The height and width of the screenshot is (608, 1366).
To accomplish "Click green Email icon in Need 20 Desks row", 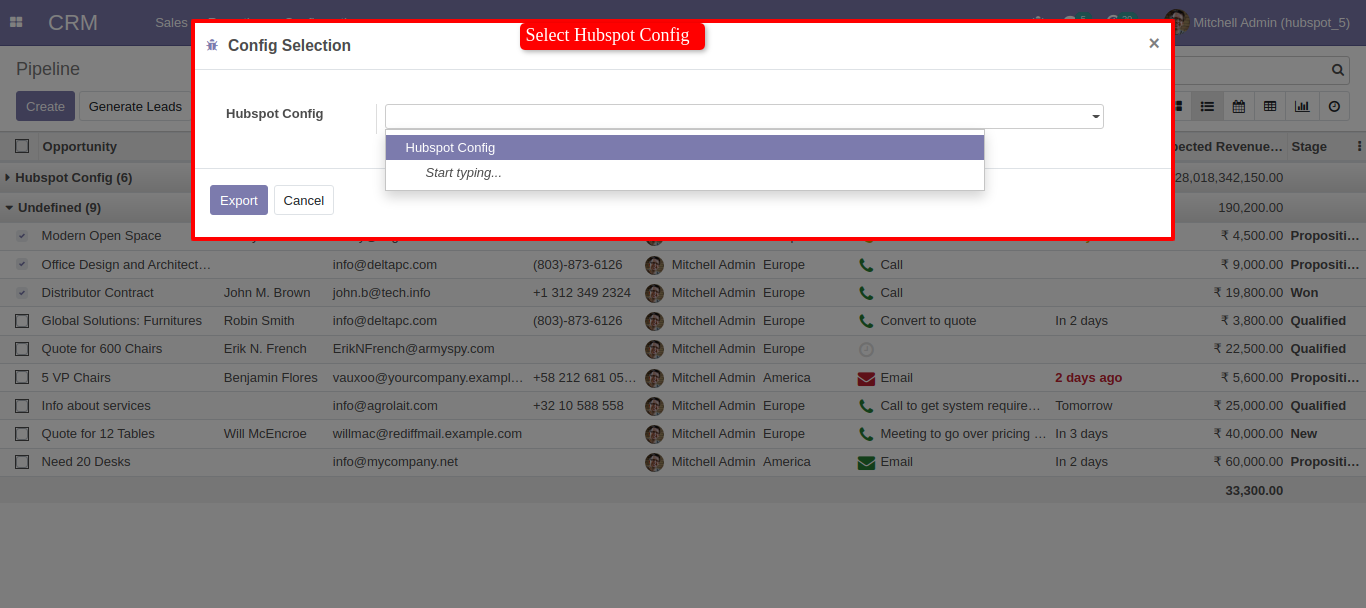I will pos(866,462).
